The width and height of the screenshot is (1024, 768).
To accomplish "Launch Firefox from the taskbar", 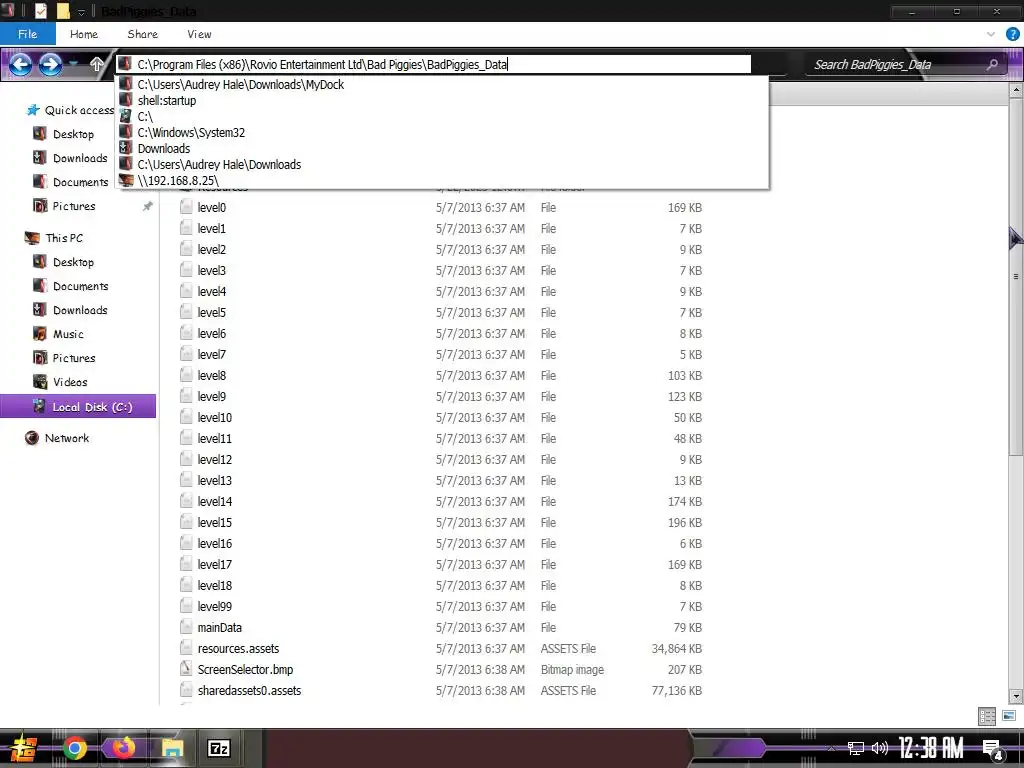I will pos(123,748).
